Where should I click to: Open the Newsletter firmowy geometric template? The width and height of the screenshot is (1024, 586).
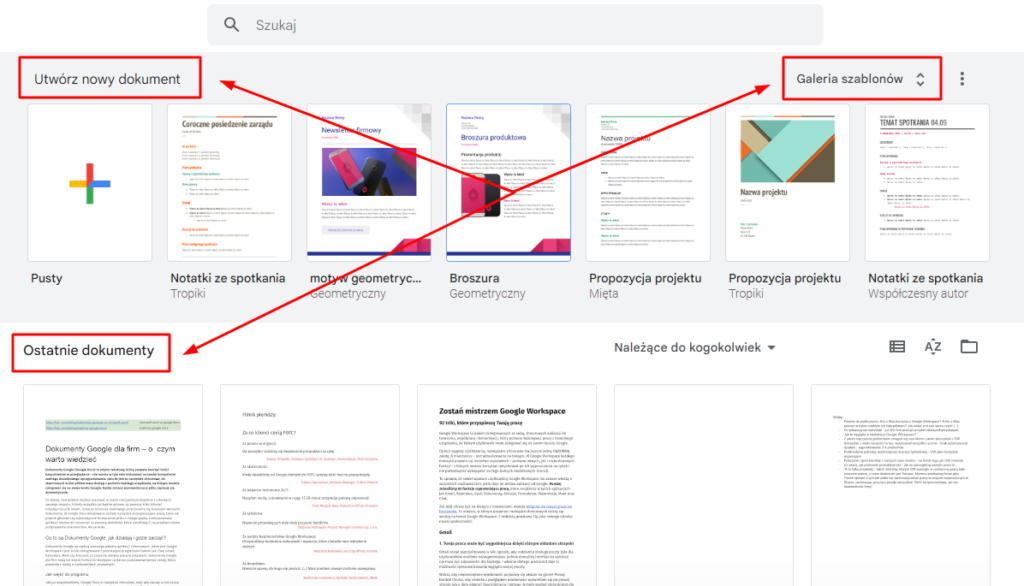(x=369, y=183)
